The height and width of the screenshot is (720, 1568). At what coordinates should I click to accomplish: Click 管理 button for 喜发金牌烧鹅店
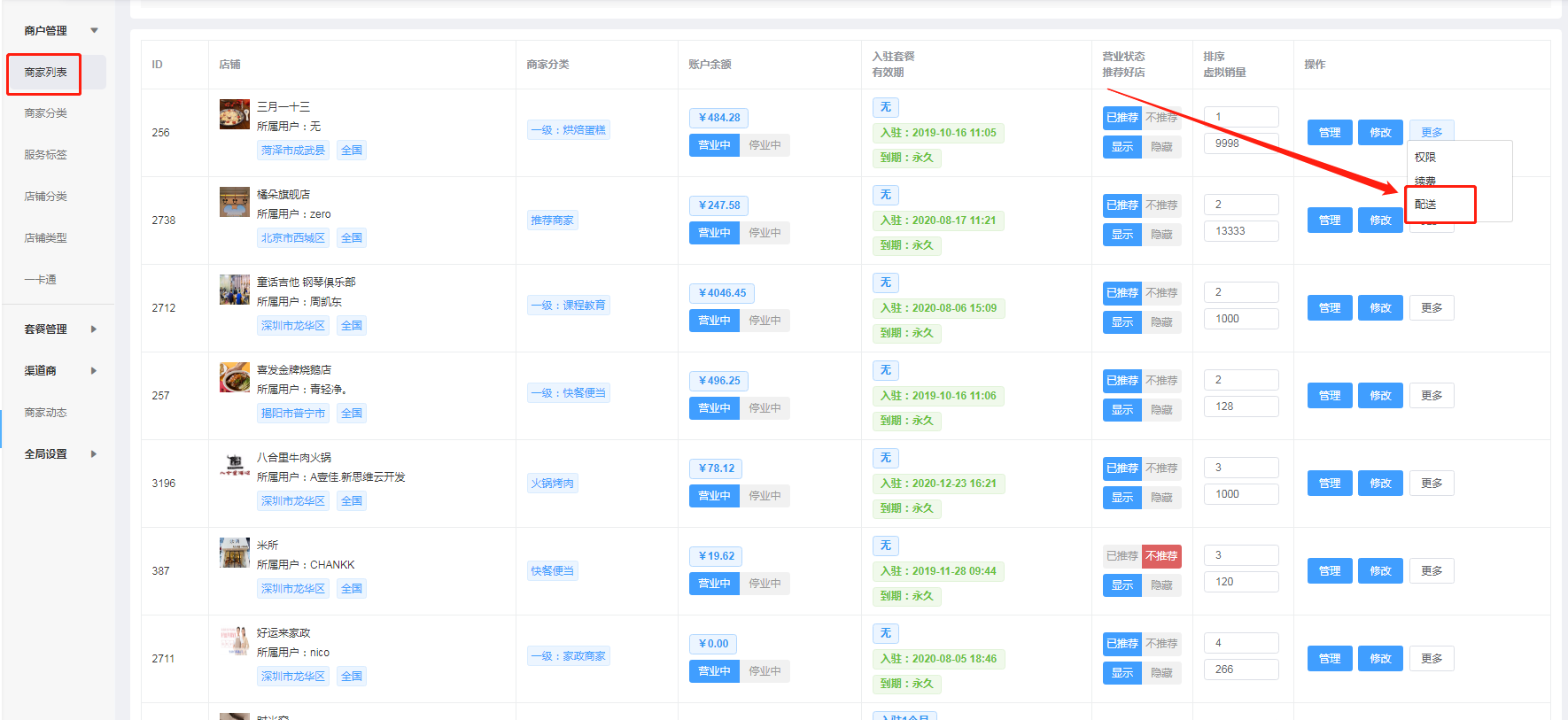1330,396
